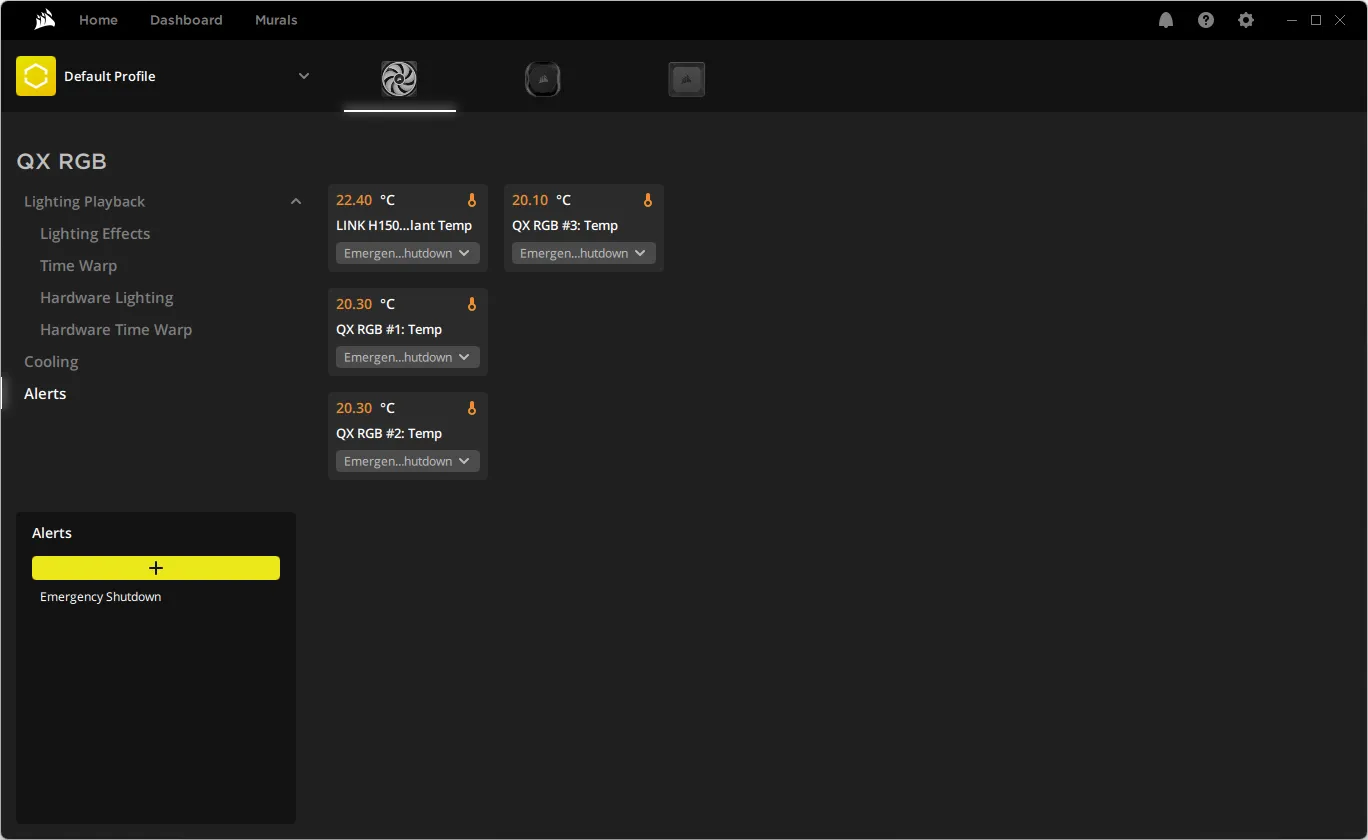Maximize the iCUE window
Image resolution: width=1368 pixels, height=840 pixels.
1316,20
